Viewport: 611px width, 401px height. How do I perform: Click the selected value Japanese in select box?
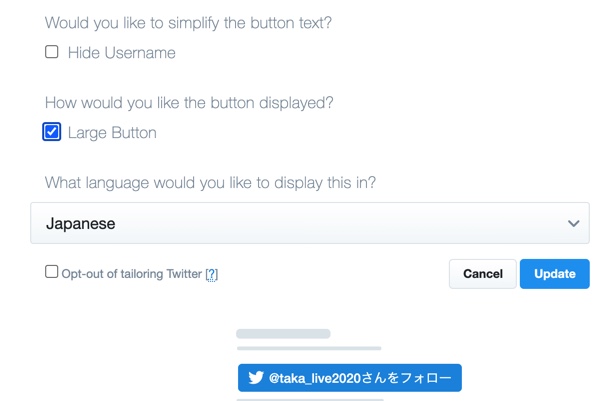(81, 224)
